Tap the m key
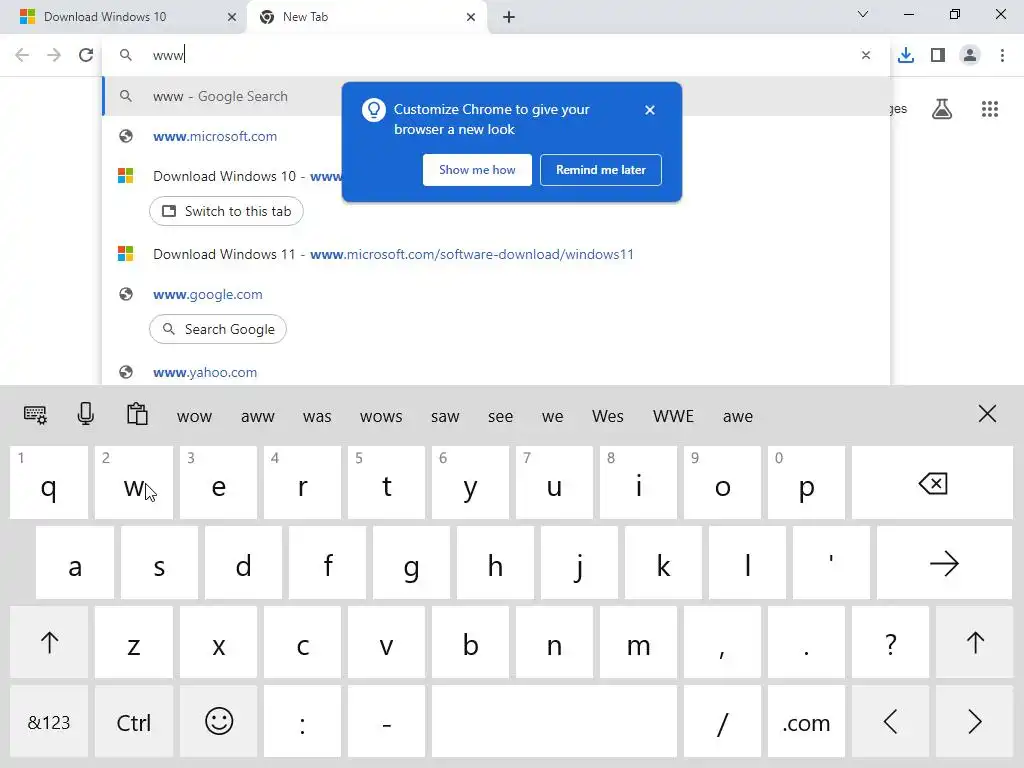Image resolution: width=1024 pixels, height=768 pixels. tap(638, 643)
